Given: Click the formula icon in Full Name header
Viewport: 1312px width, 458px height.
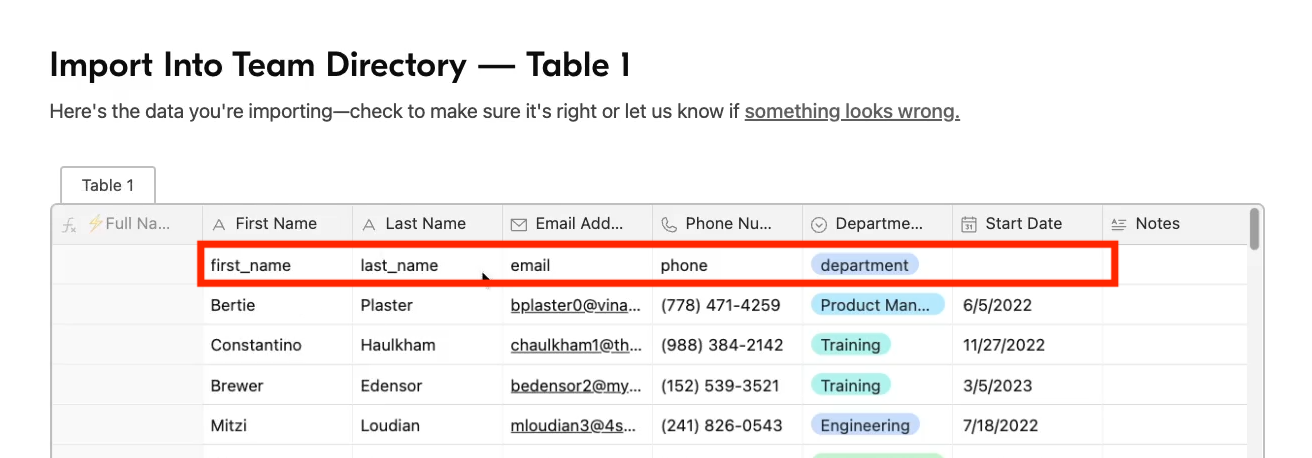Looking at the screenshot, I should point(69,224).
